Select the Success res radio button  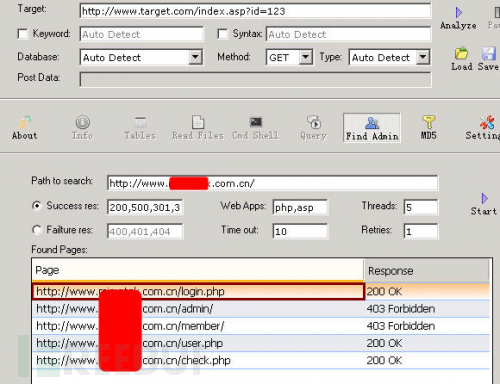(37, 206)
